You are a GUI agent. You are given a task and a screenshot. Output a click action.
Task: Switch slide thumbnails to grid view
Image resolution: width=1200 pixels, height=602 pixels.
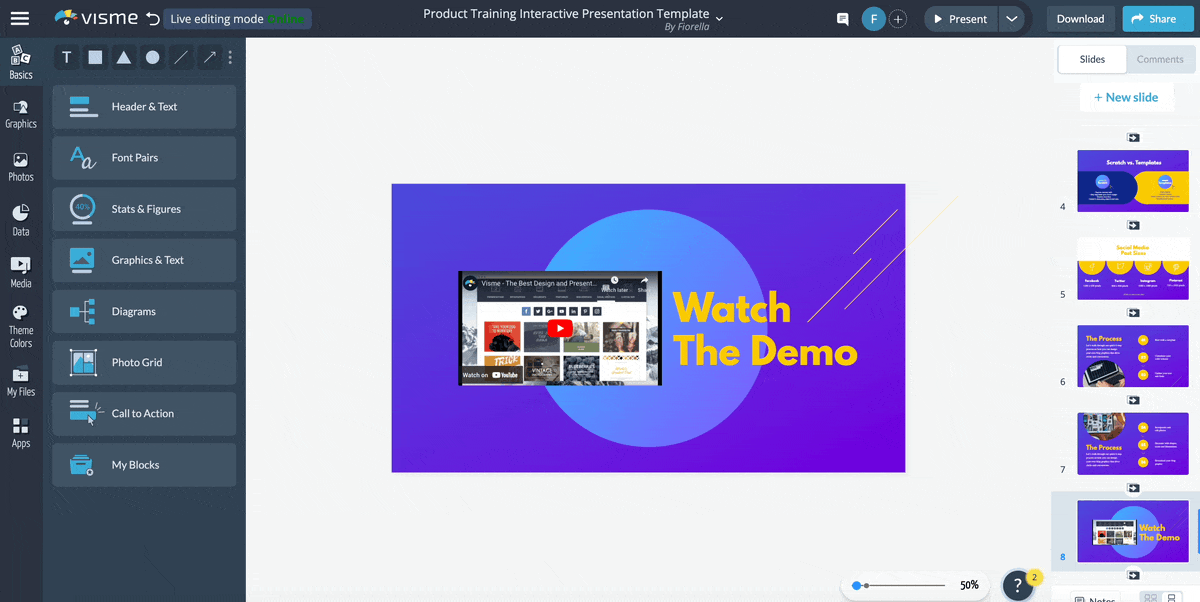[1150, 596]
